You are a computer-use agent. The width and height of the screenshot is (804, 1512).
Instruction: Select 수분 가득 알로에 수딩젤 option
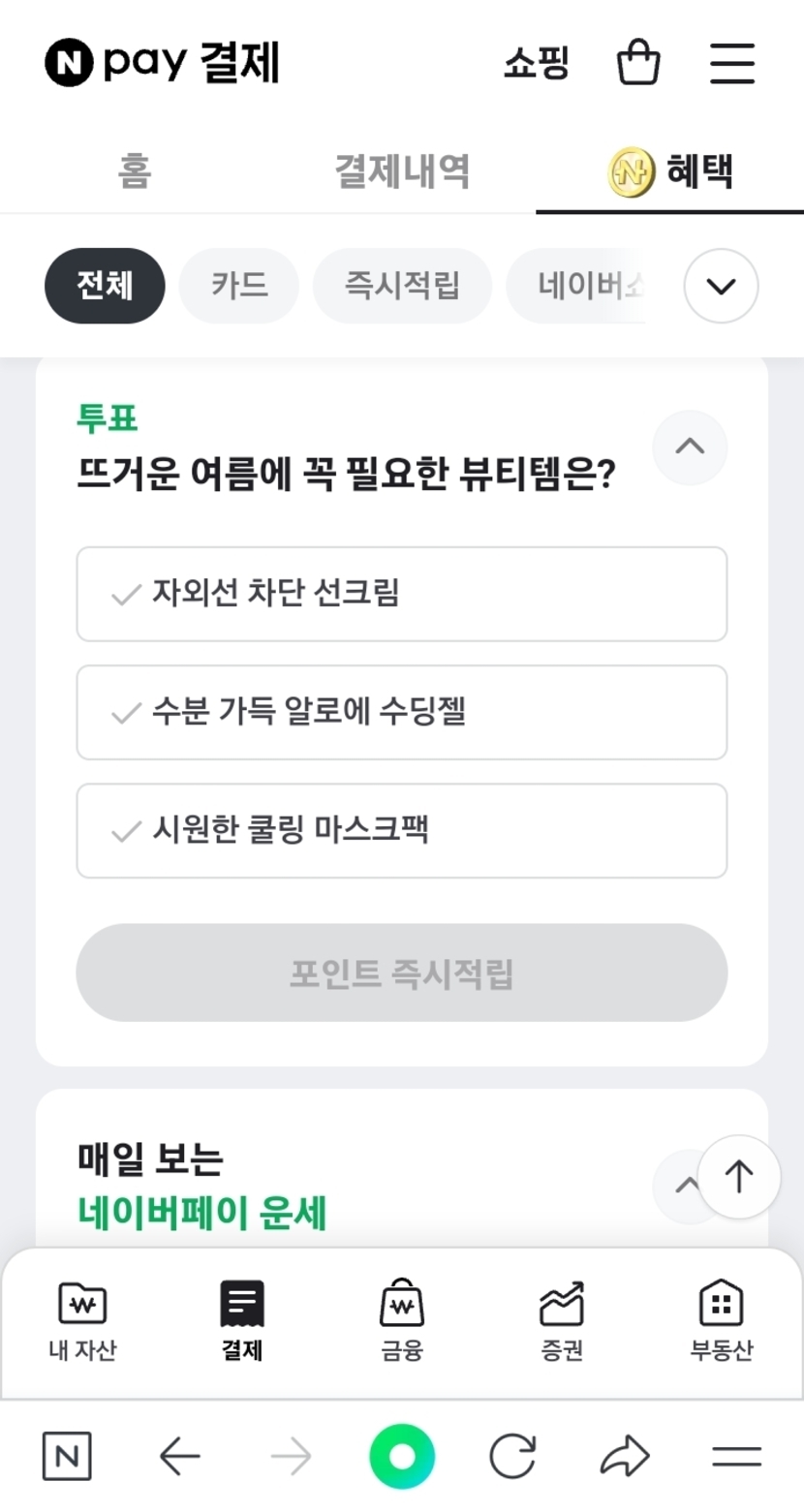(x=401, y=713)
